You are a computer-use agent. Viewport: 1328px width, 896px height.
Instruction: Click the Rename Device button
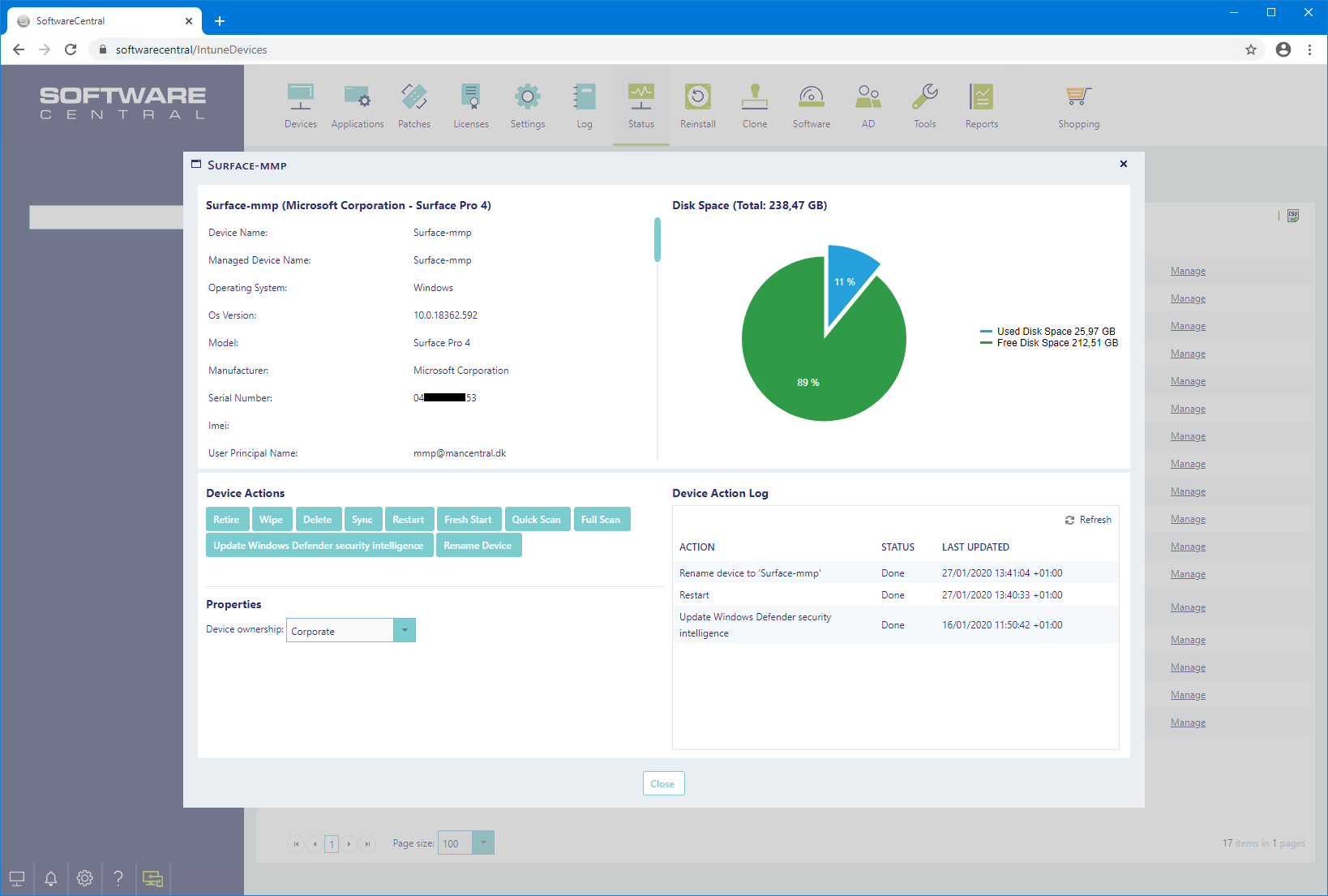(478, 546)
